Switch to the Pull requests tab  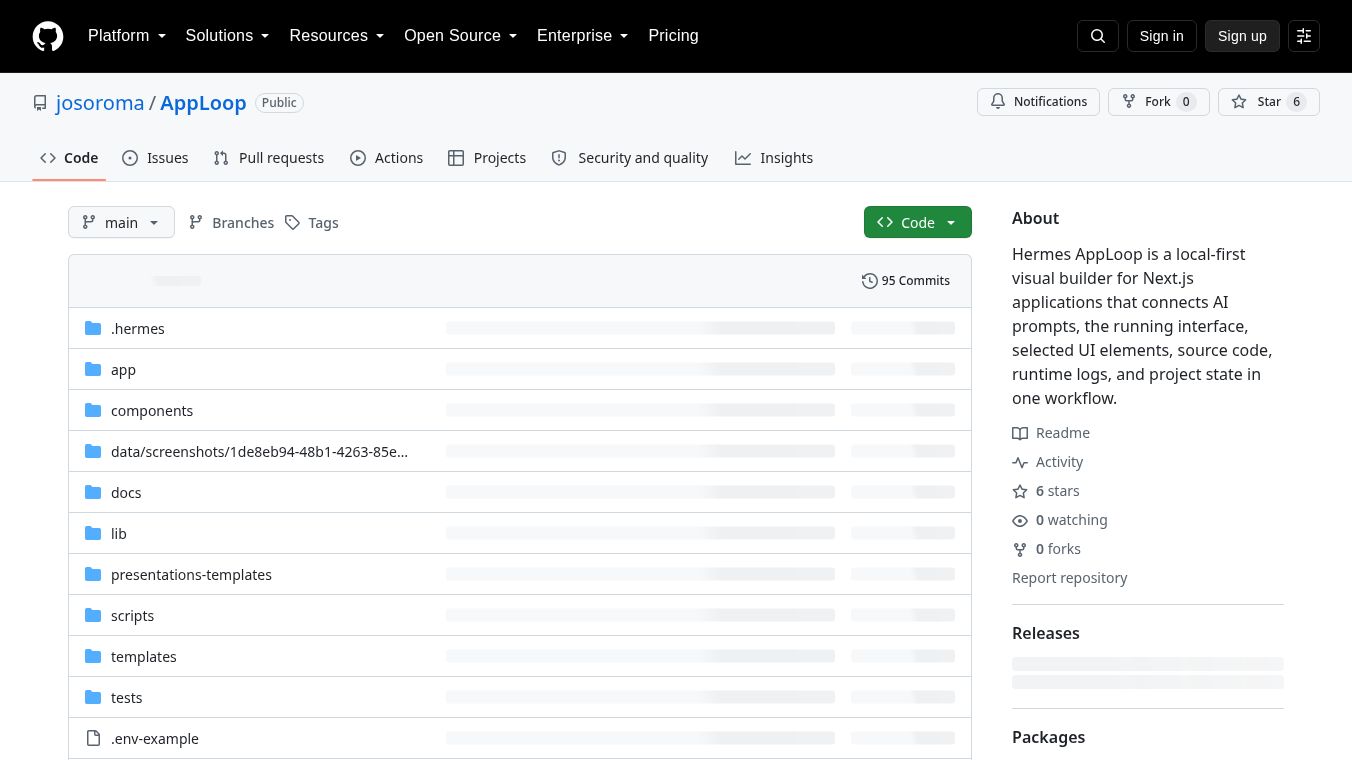269,158
